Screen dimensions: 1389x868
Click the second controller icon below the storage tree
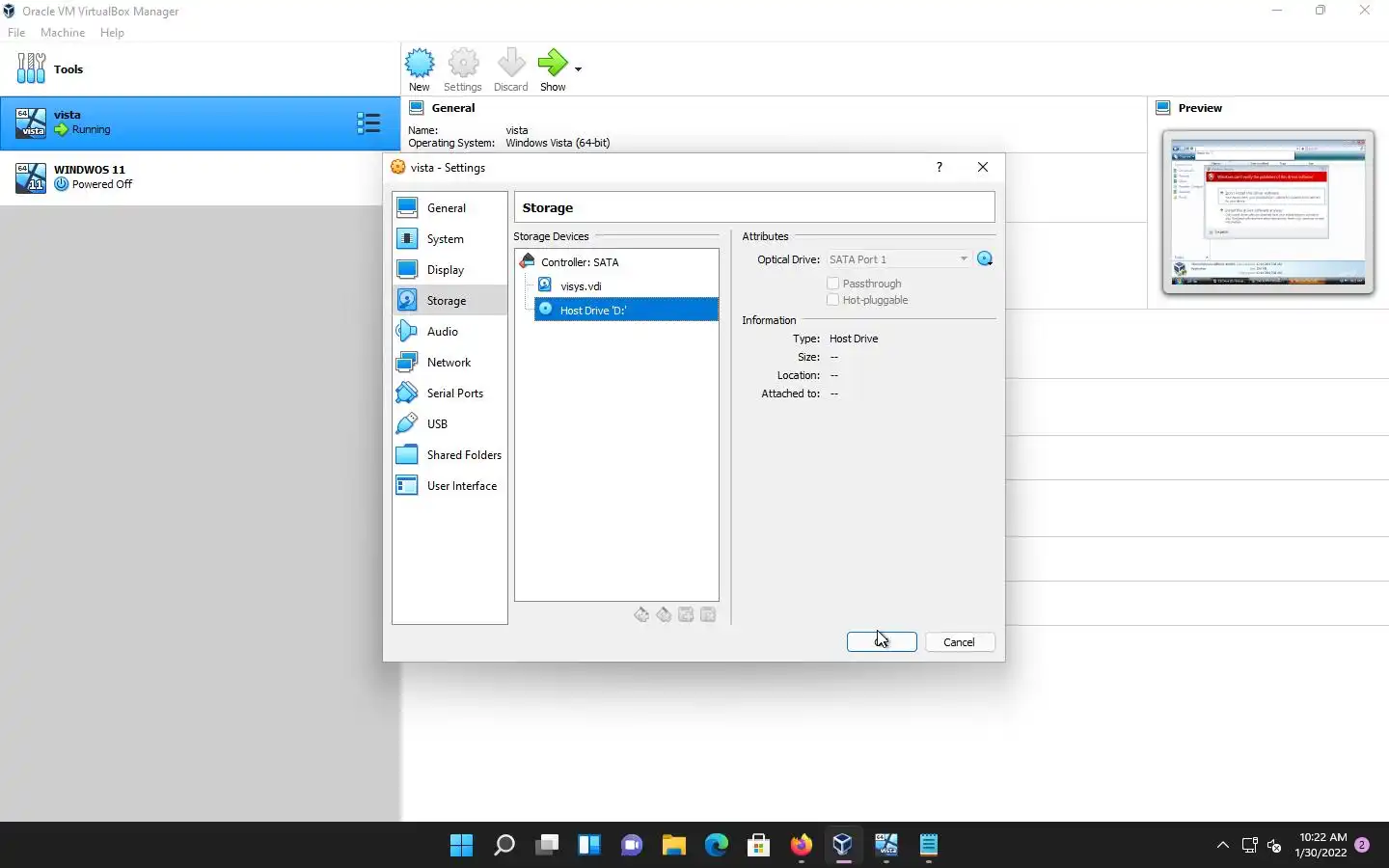[664, 614]
